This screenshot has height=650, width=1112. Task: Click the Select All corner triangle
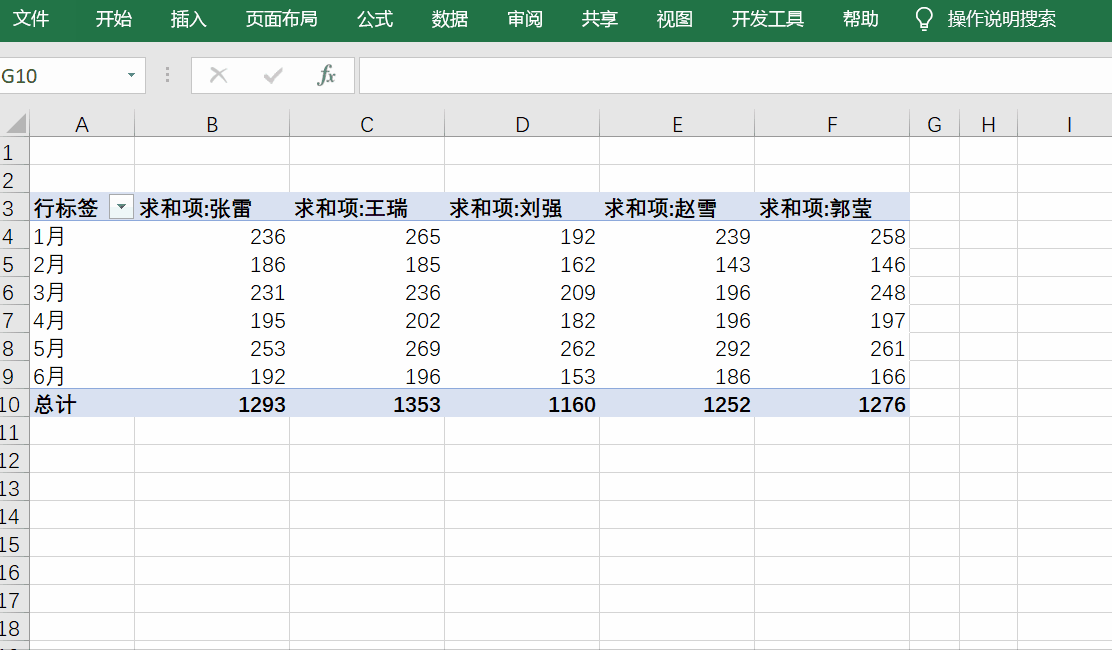pyautogui.click(x=15, y=124)
